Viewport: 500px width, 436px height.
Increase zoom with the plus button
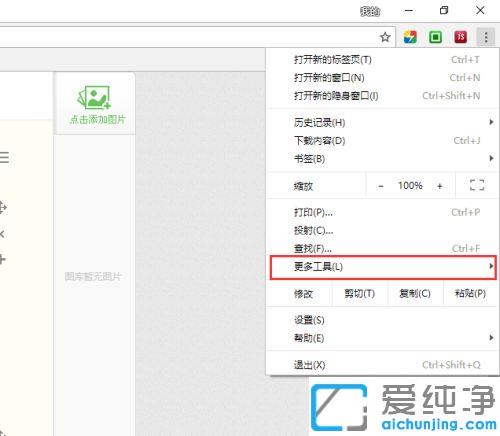[x=440, y=186]
